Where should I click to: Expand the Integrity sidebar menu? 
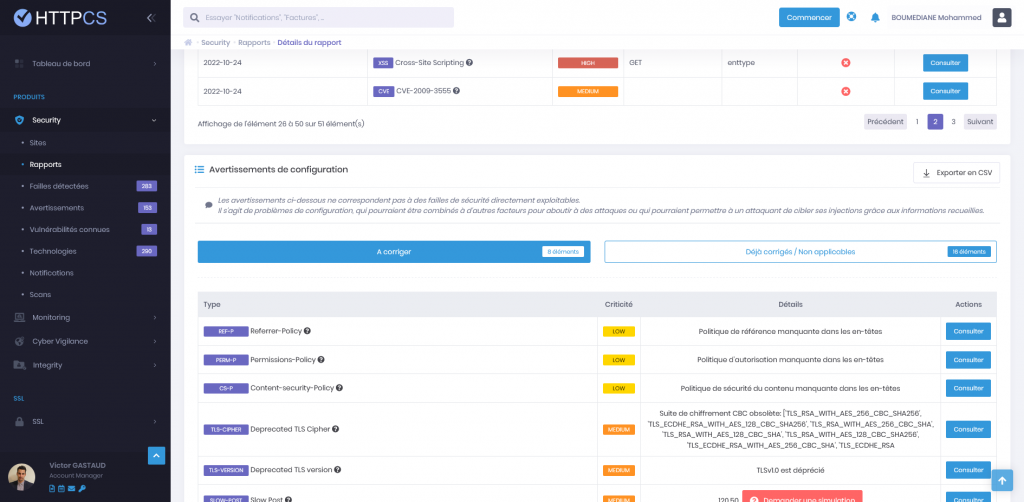[85, 365]
